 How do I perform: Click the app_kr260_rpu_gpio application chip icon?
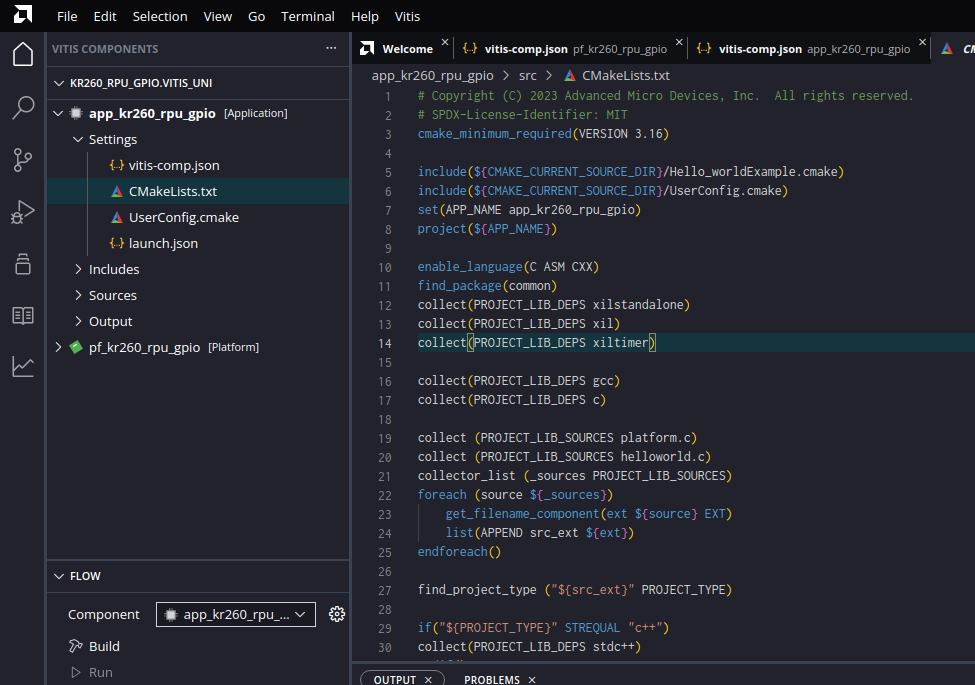pyautogui.click(x=76, y=113)
